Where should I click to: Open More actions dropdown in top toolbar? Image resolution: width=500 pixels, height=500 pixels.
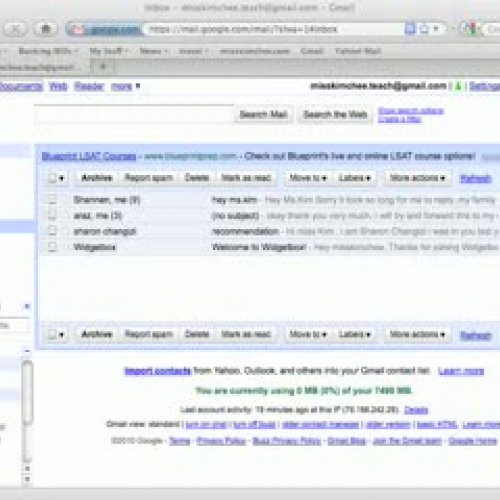click(417, 178)
